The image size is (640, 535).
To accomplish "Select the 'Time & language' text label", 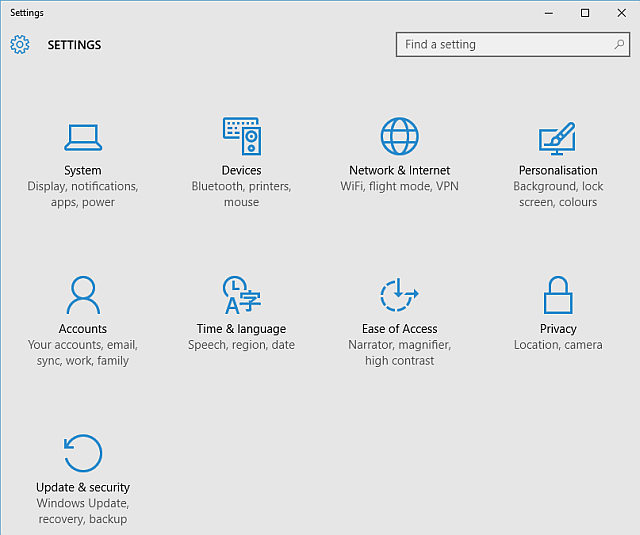I will click(241, 329).
